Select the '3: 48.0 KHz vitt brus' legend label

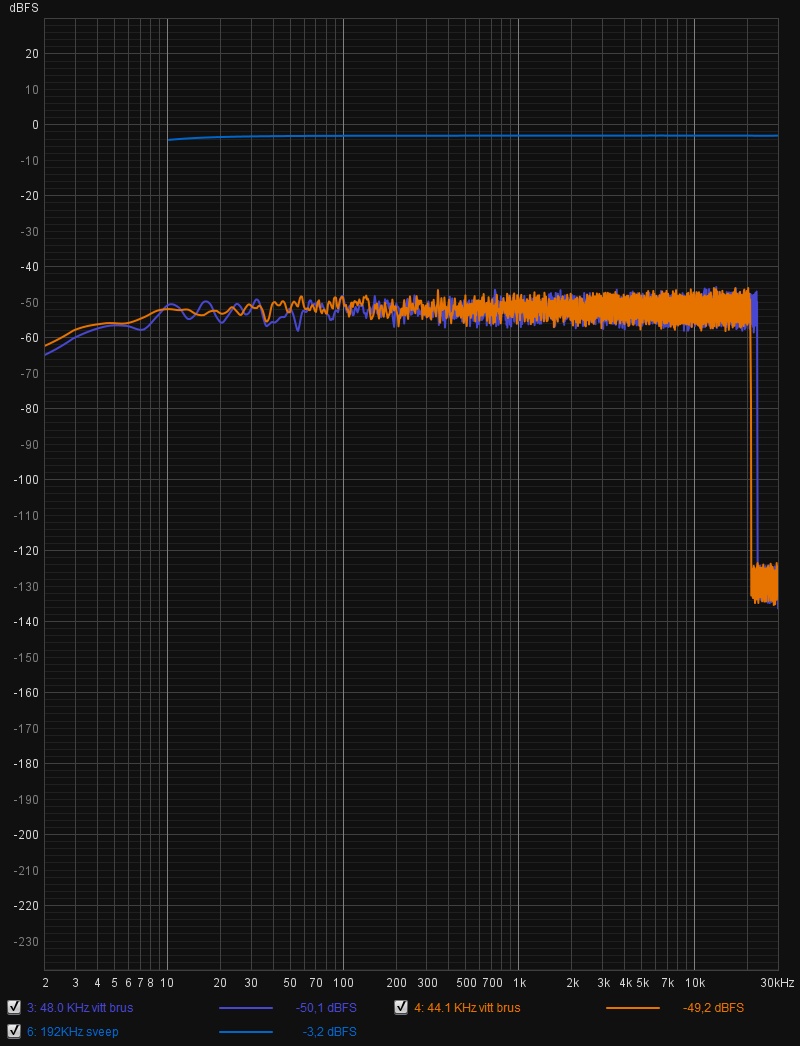(80, 1008)
